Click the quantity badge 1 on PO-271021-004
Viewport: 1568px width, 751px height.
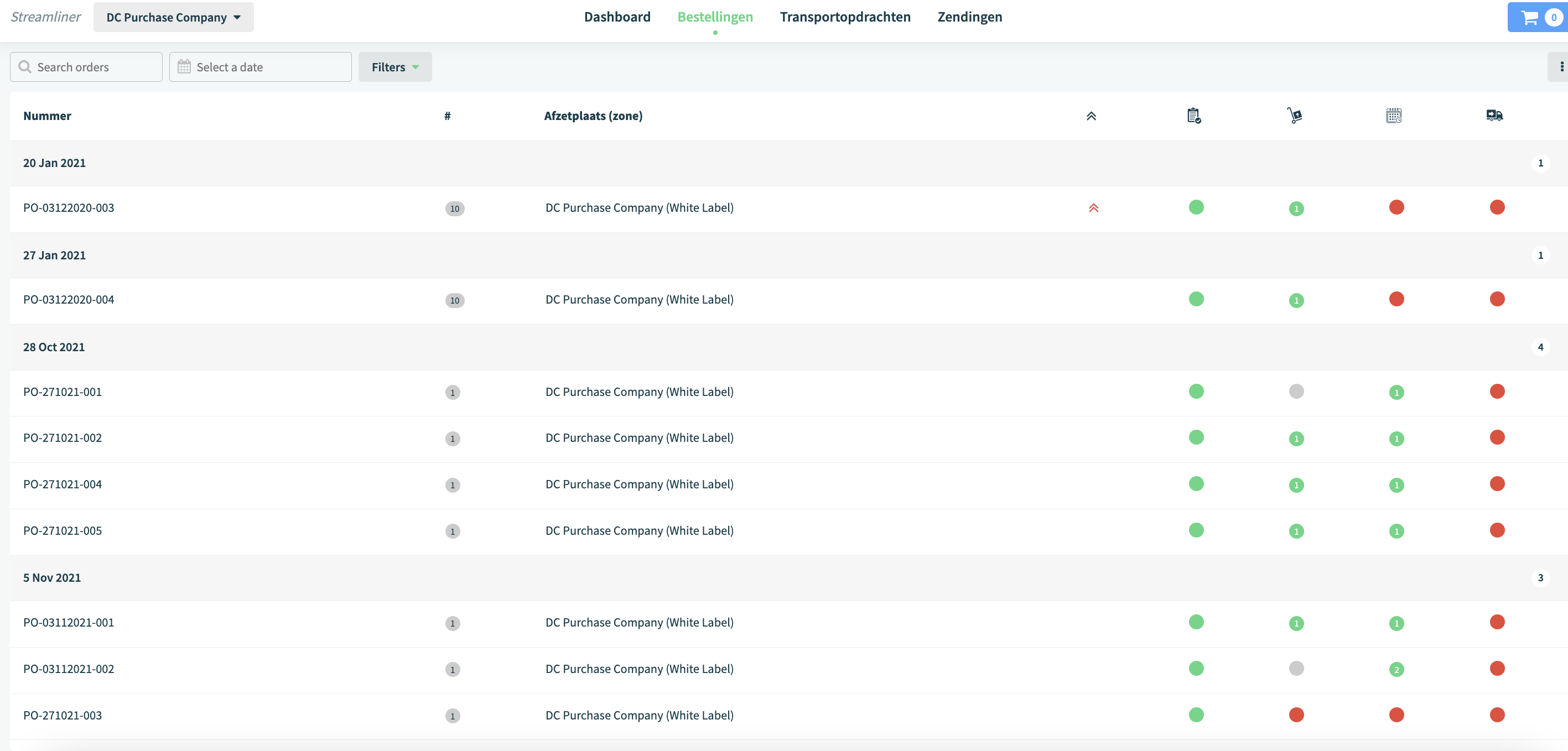452,485
